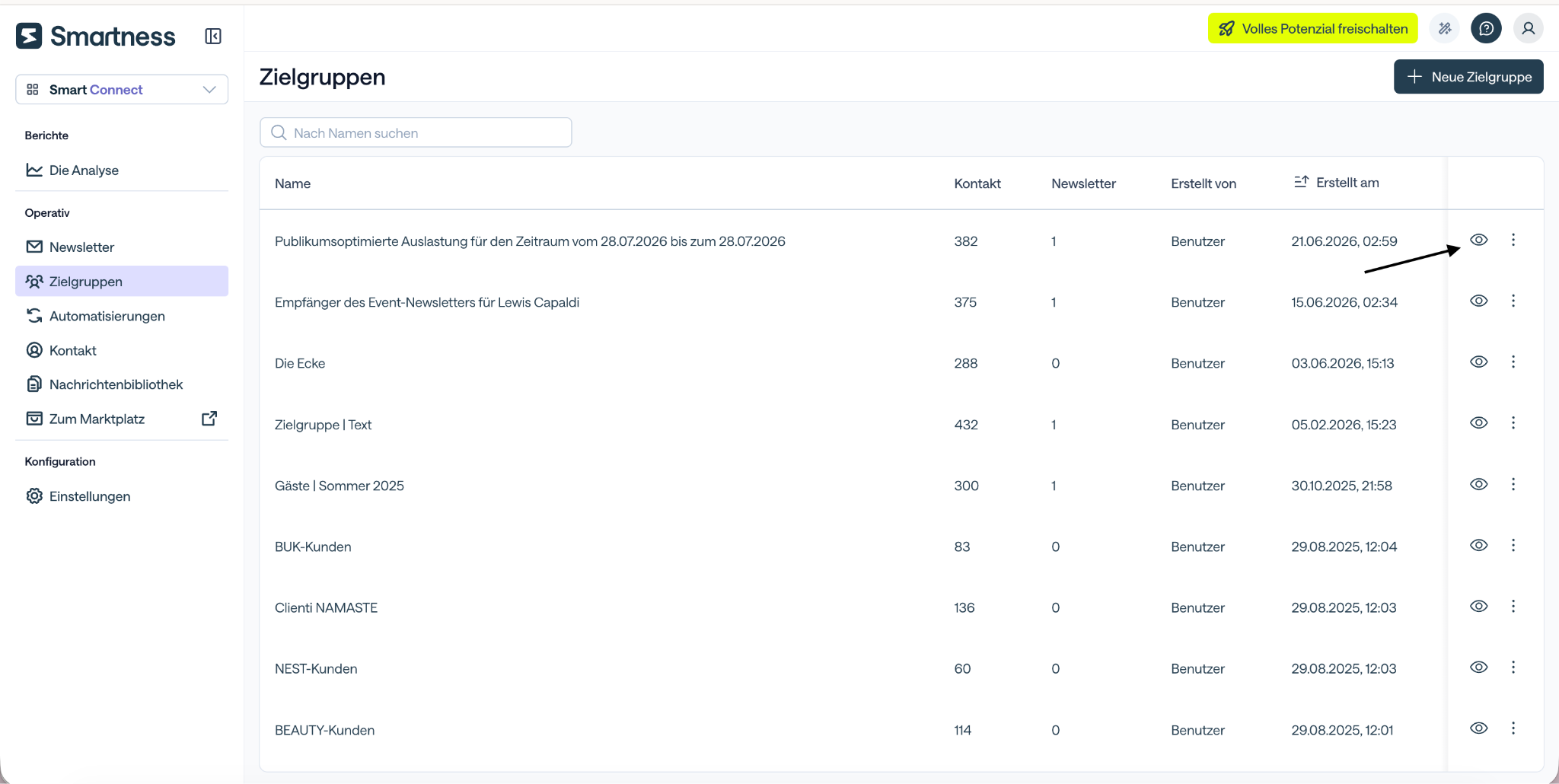Click Volles Potenzial freischalten button
Image resolution: width=1559 pixels, height=784 pixels.
(1313, 29)
